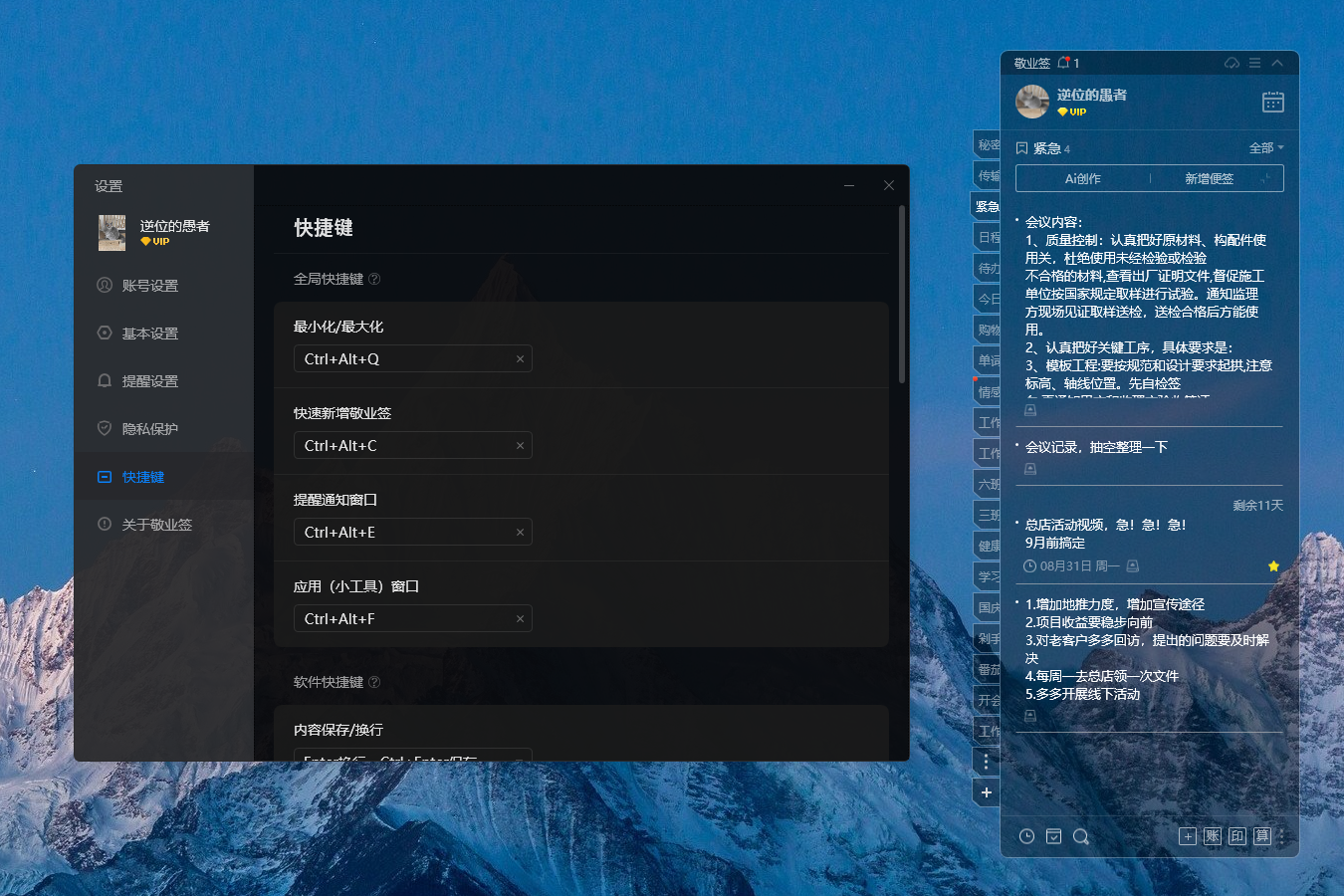Viewport: 1344px width, 896px height.
Task: Click the Ctrl+Alt+E shortcut field
Action: [x=413, y=532]
